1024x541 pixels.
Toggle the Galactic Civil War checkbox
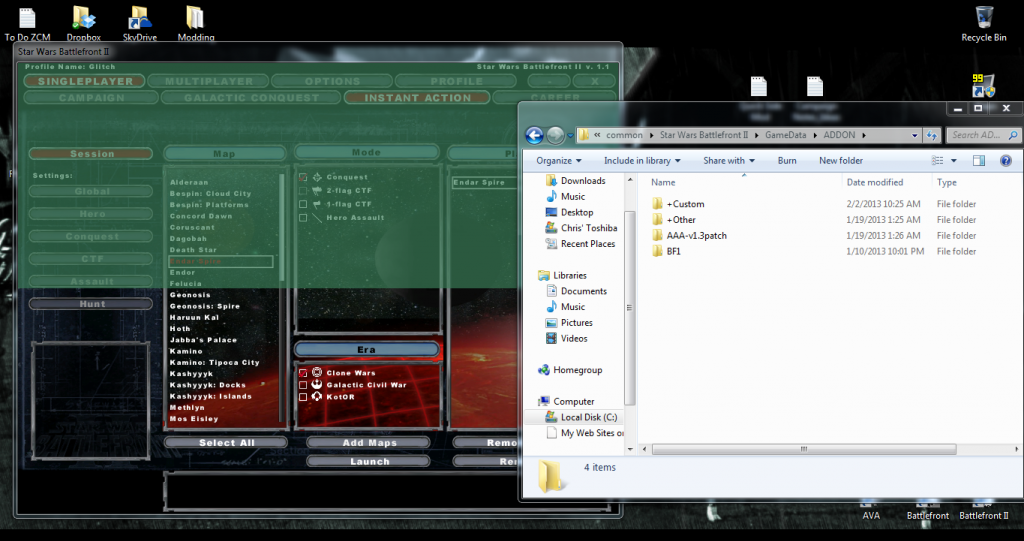click(303, 385)
